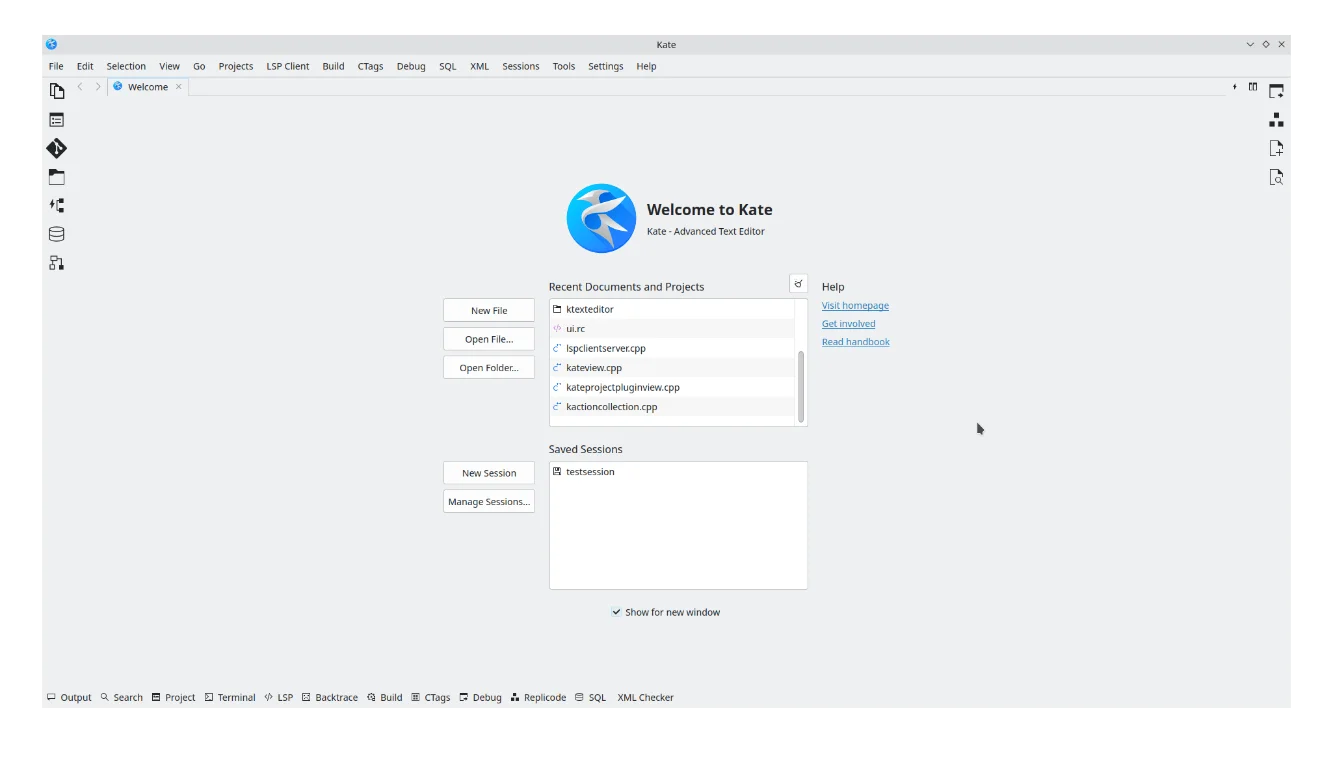This screenshot has height=758, width=1333.
Task: Expand the Settings menu
Action: tap(605, 66)
